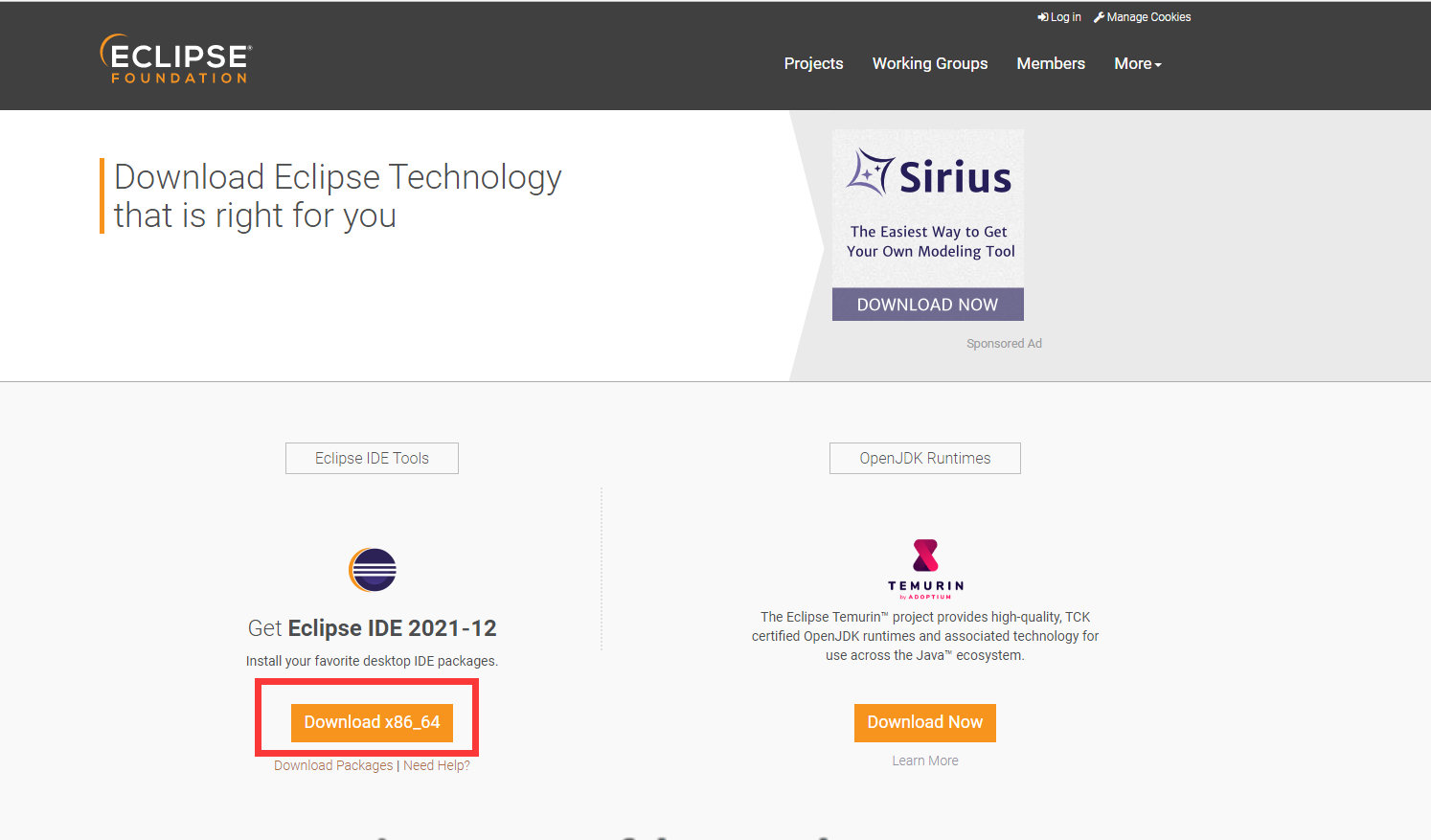The height and width of the screenshot is (840, 1431).
Task: Click the Download Eclipse Technology heading
Action: 337,196
